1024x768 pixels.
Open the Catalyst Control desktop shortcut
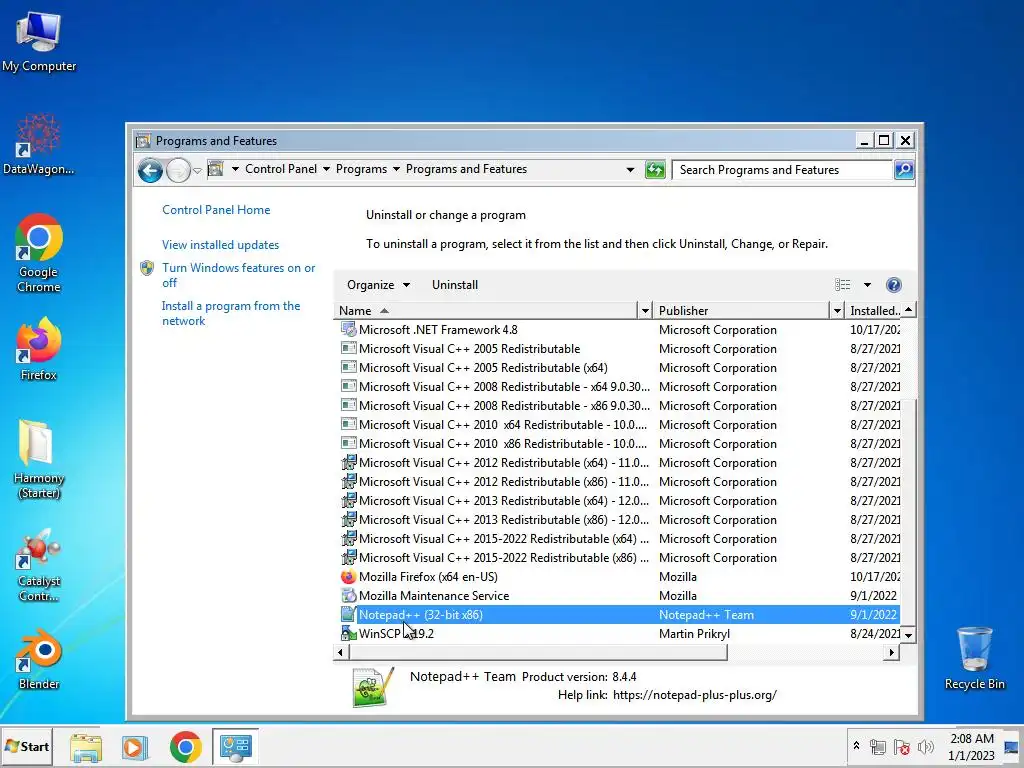[39, 566]
